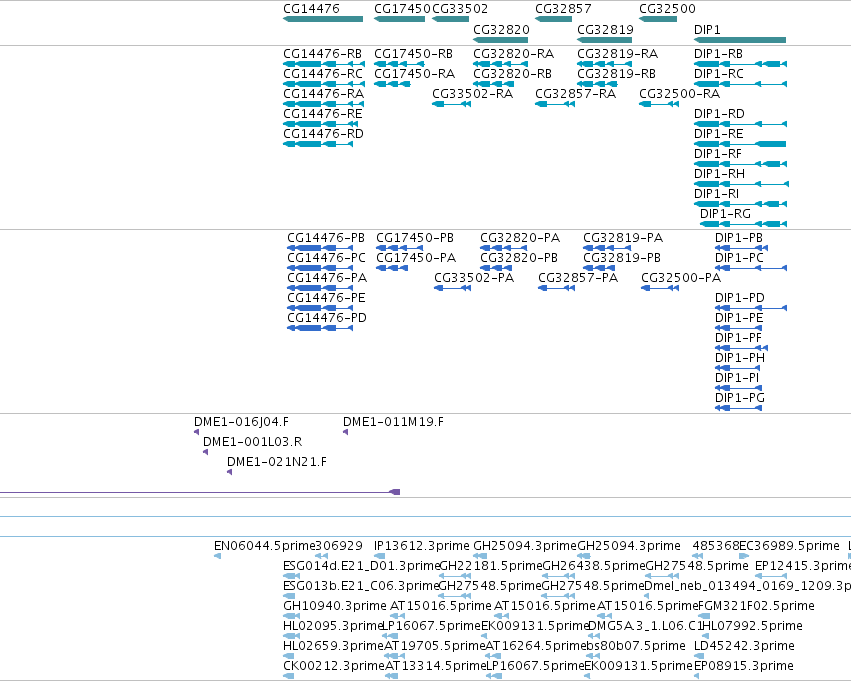Select transcript CG32500-RA

coord(659,104)
